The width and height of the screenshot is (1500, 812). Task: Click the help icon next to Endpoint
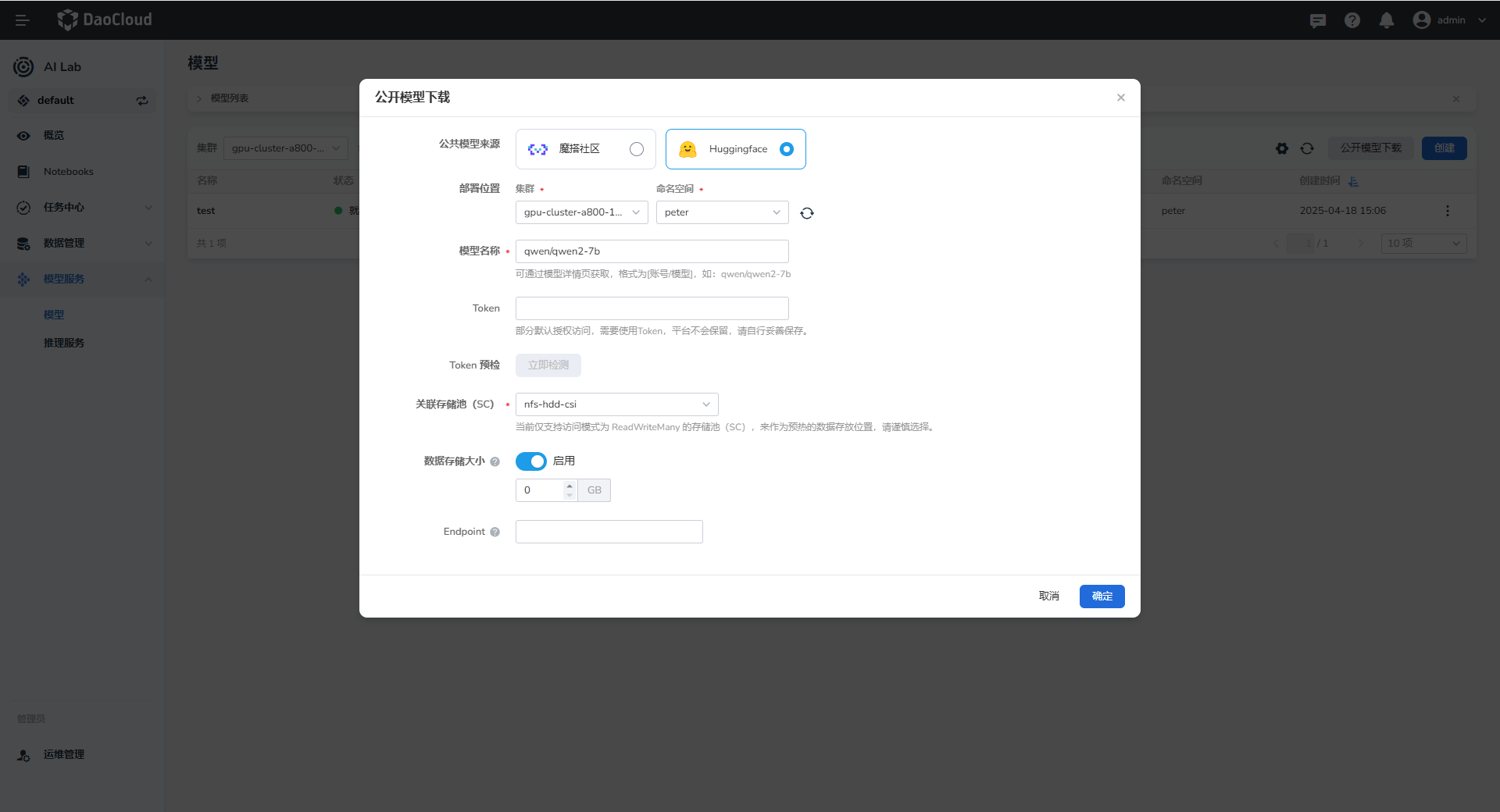tap(495, 532)
